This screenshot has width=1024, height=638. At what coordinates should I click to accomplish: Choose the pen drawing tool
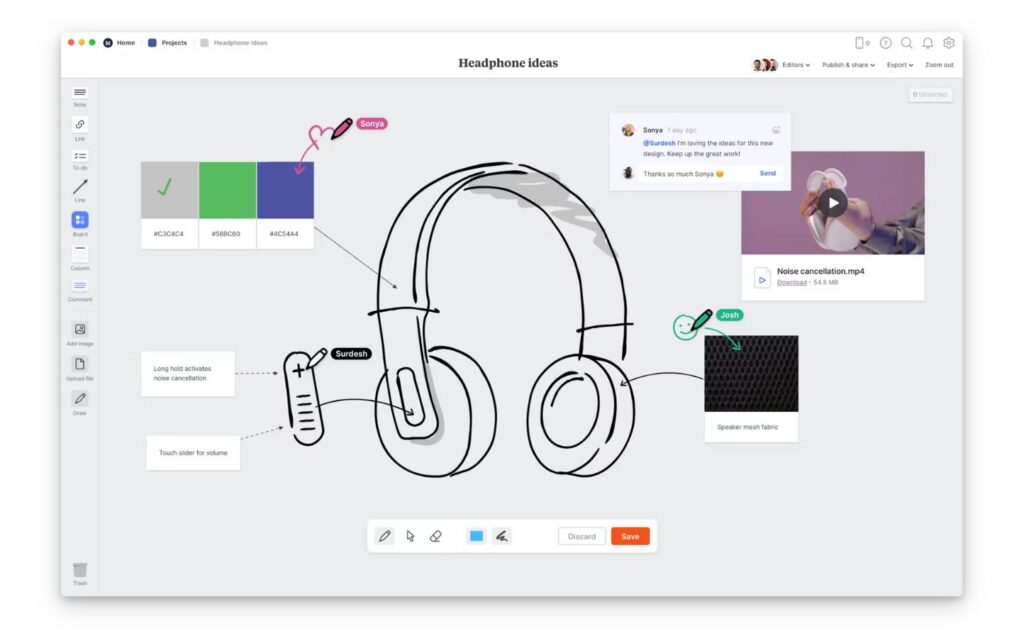pos(385,536)
